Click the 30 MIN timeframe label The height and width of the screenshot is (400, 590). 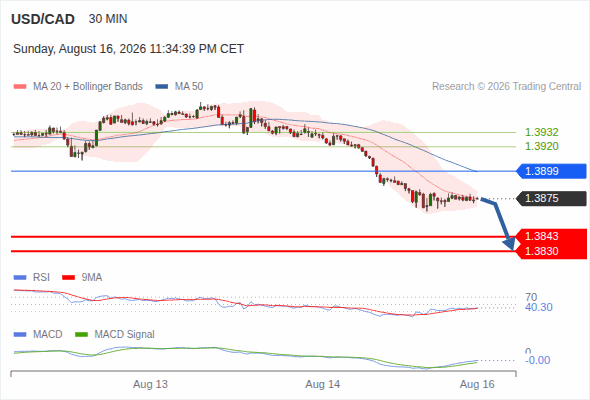pyautogui.click(x=108, y=19)
